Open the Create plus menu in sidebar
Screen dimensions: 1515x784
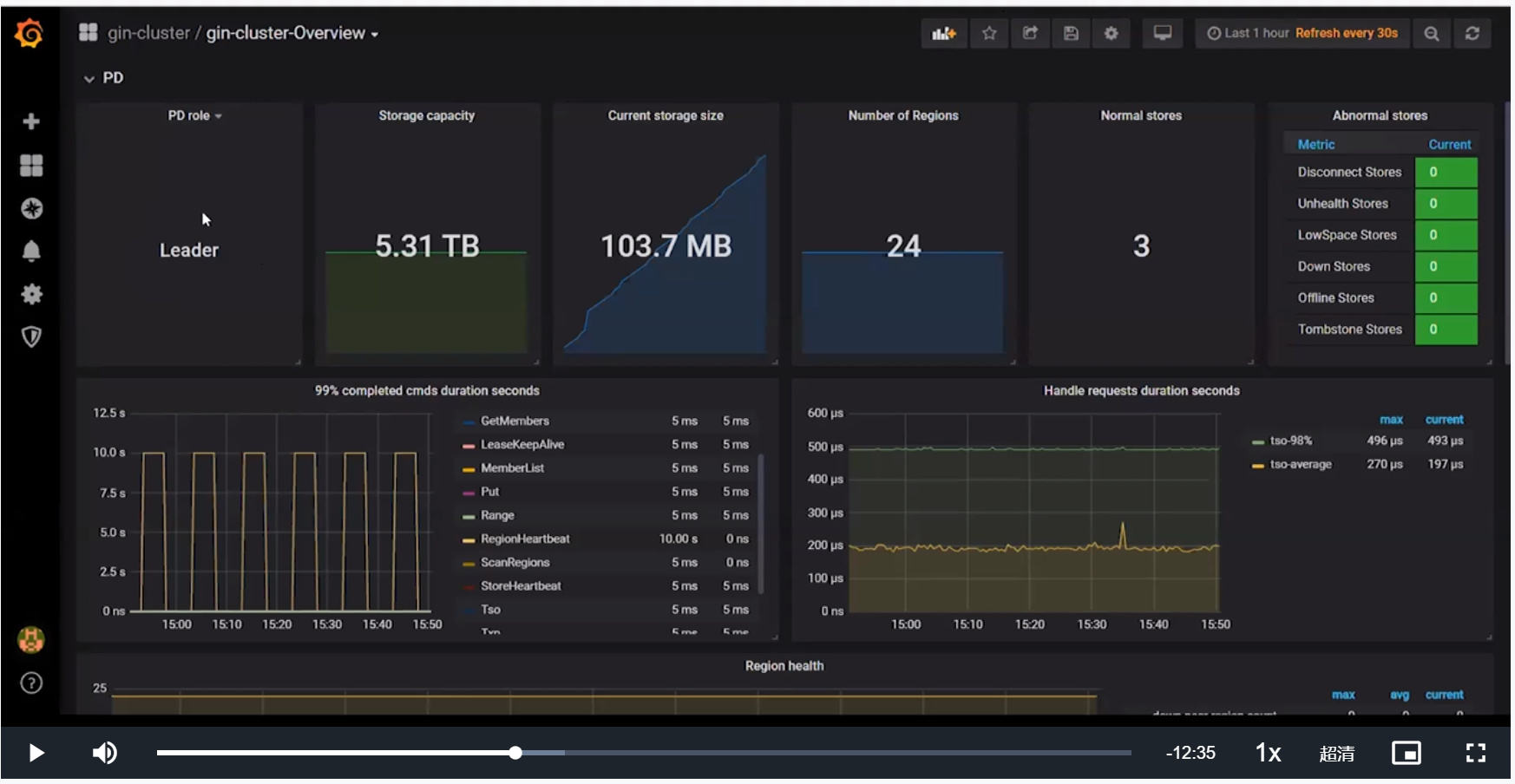click(31, 121)
